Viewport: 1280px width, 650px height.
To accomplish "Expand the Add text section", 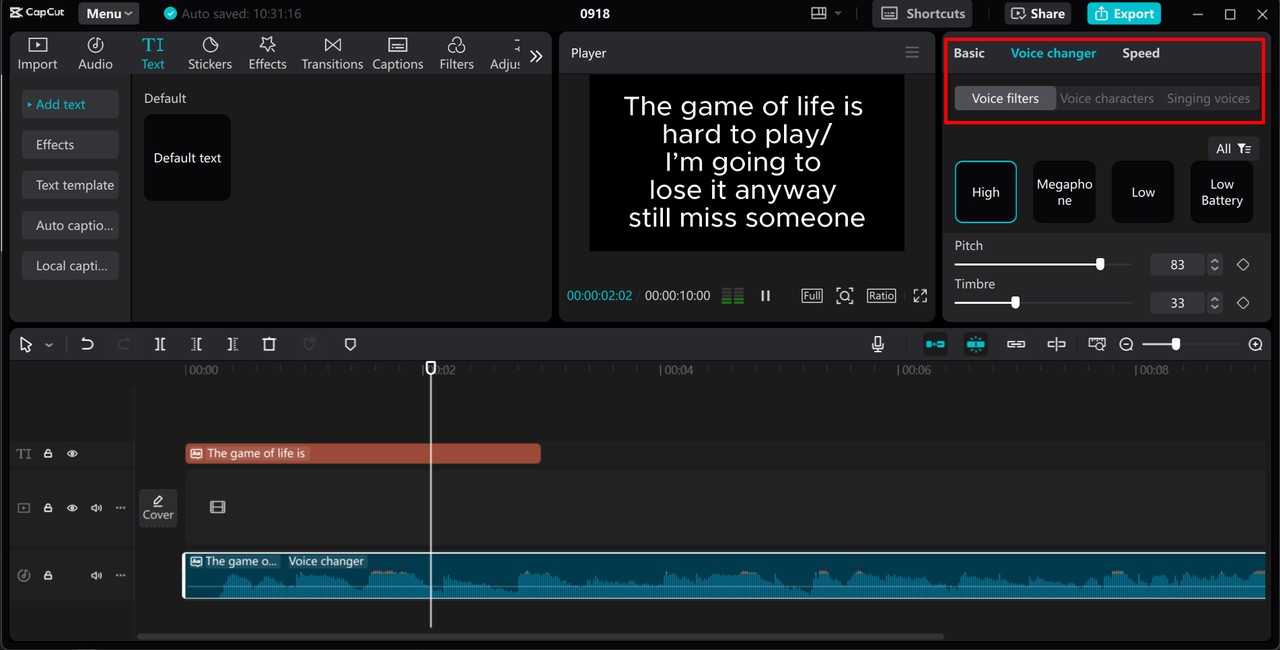I will 70,104.
